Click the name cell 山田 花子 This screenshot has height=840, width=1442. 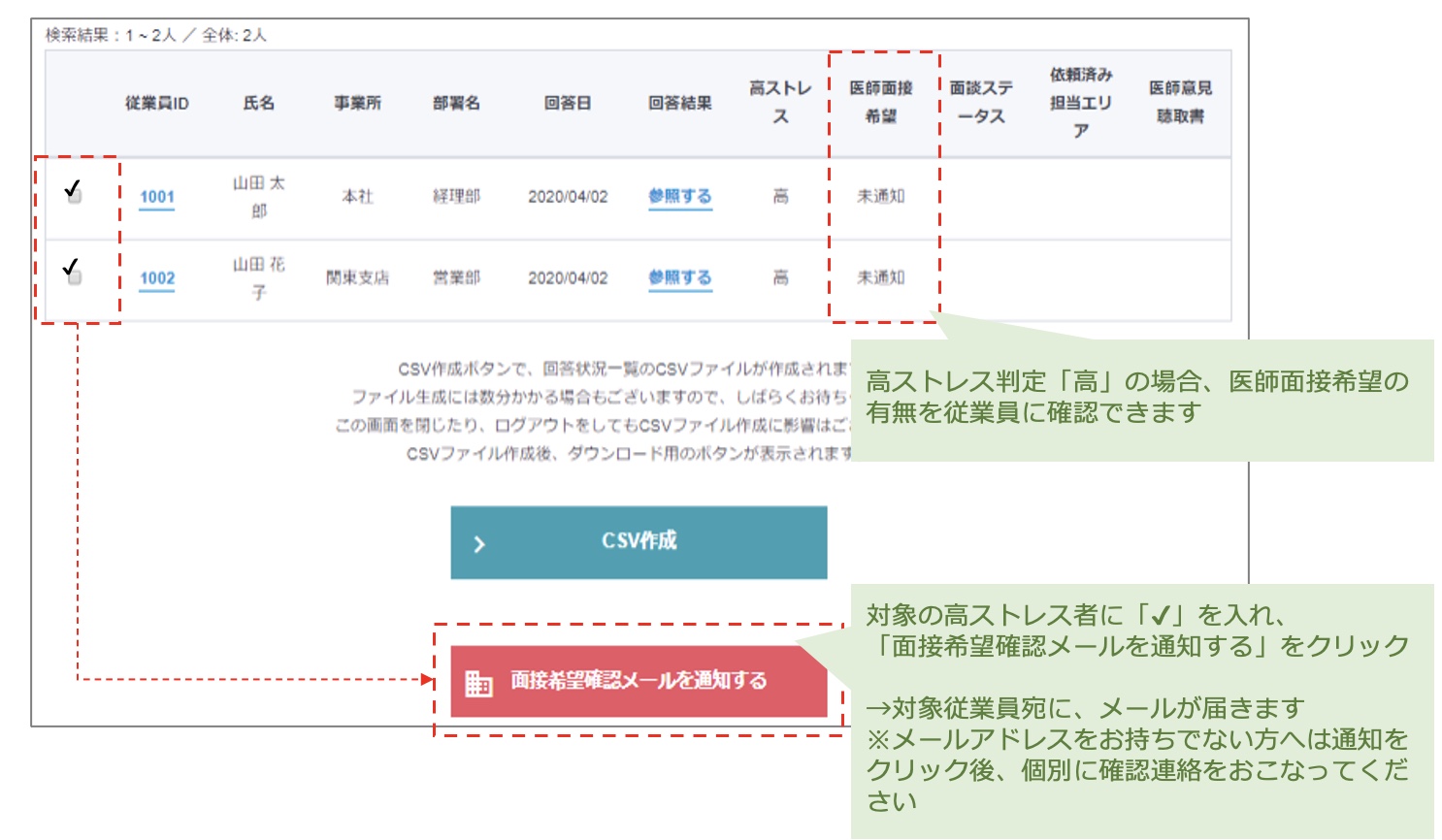point(259,278)
